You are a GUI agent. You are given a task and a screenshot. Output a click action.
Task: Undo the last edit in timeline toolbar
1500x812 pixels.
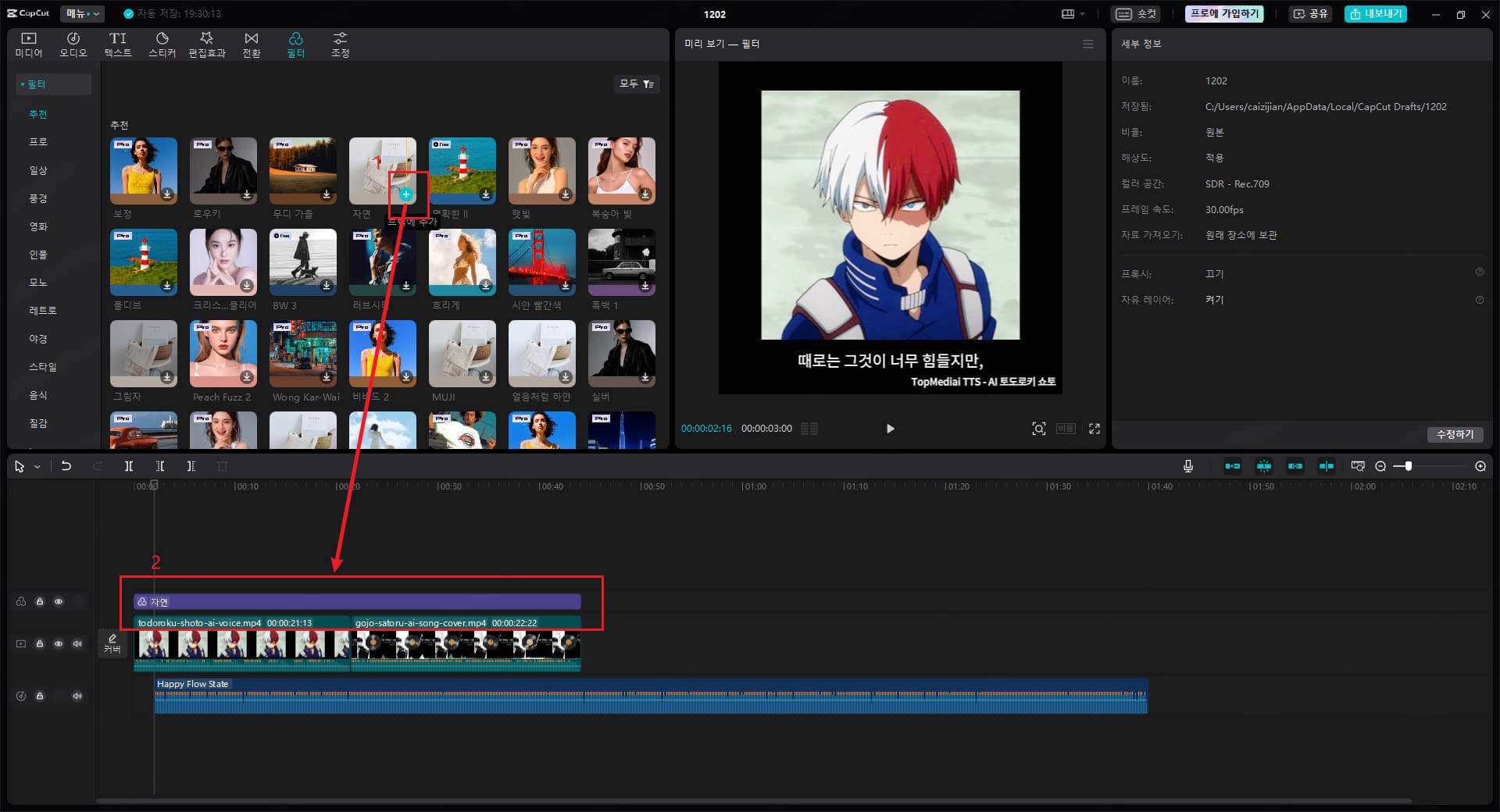pyautogui.click(x=66, y=466)
